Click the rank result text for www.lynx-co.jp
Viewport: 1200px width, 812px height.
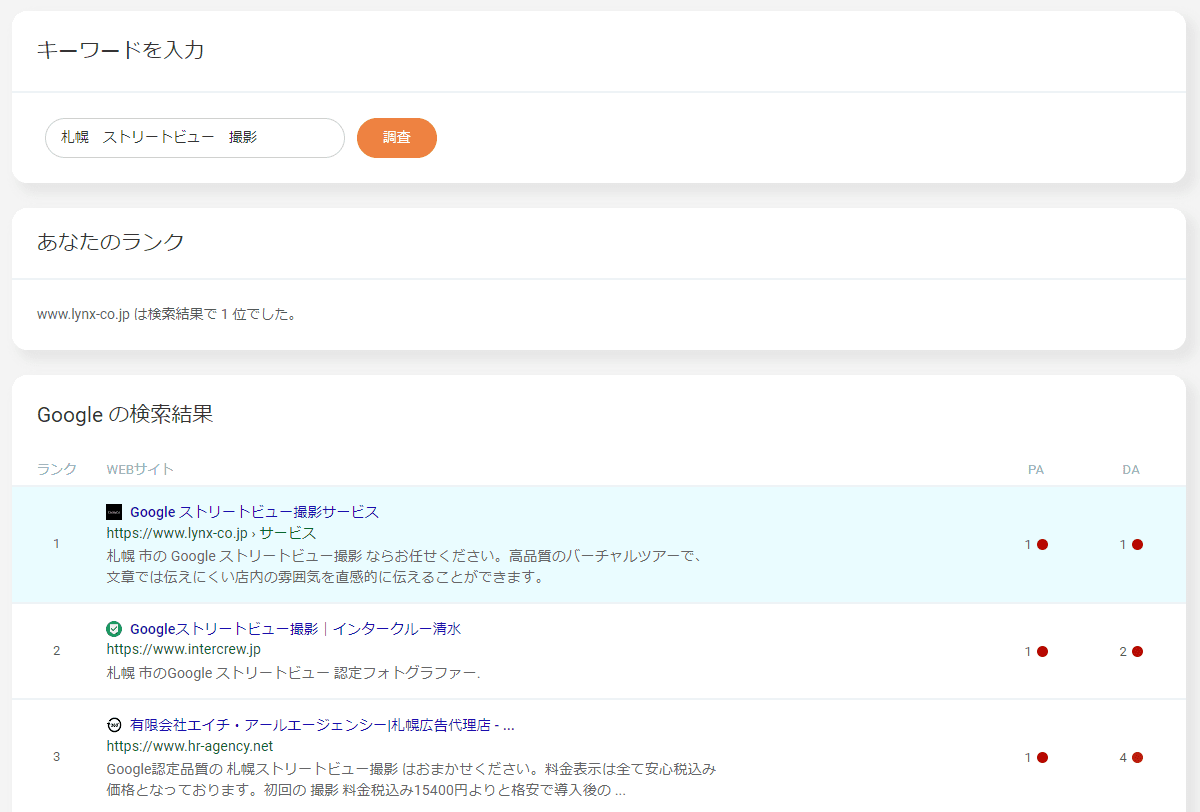tap(167, 314)
